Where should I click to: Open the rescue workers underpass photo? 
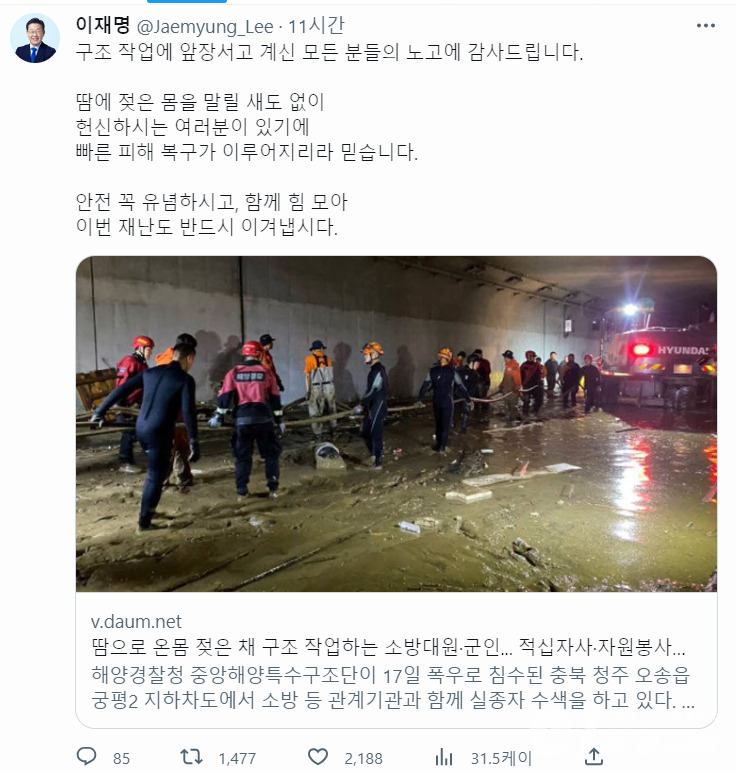pyautogui.click(x=396, y=424)
